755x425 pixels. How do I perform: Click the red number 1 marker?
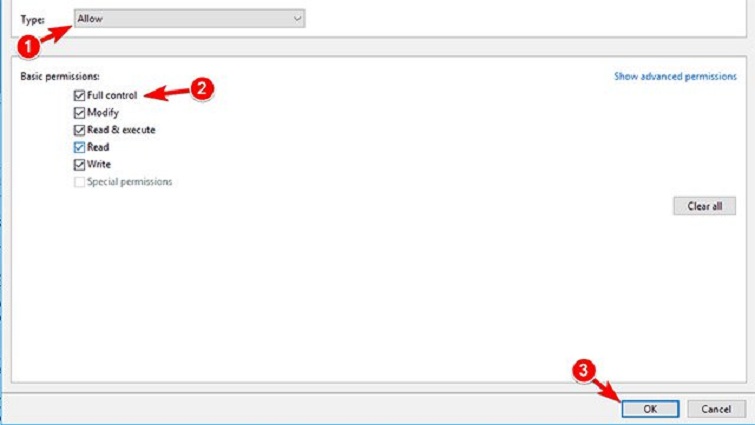[28, 47]
